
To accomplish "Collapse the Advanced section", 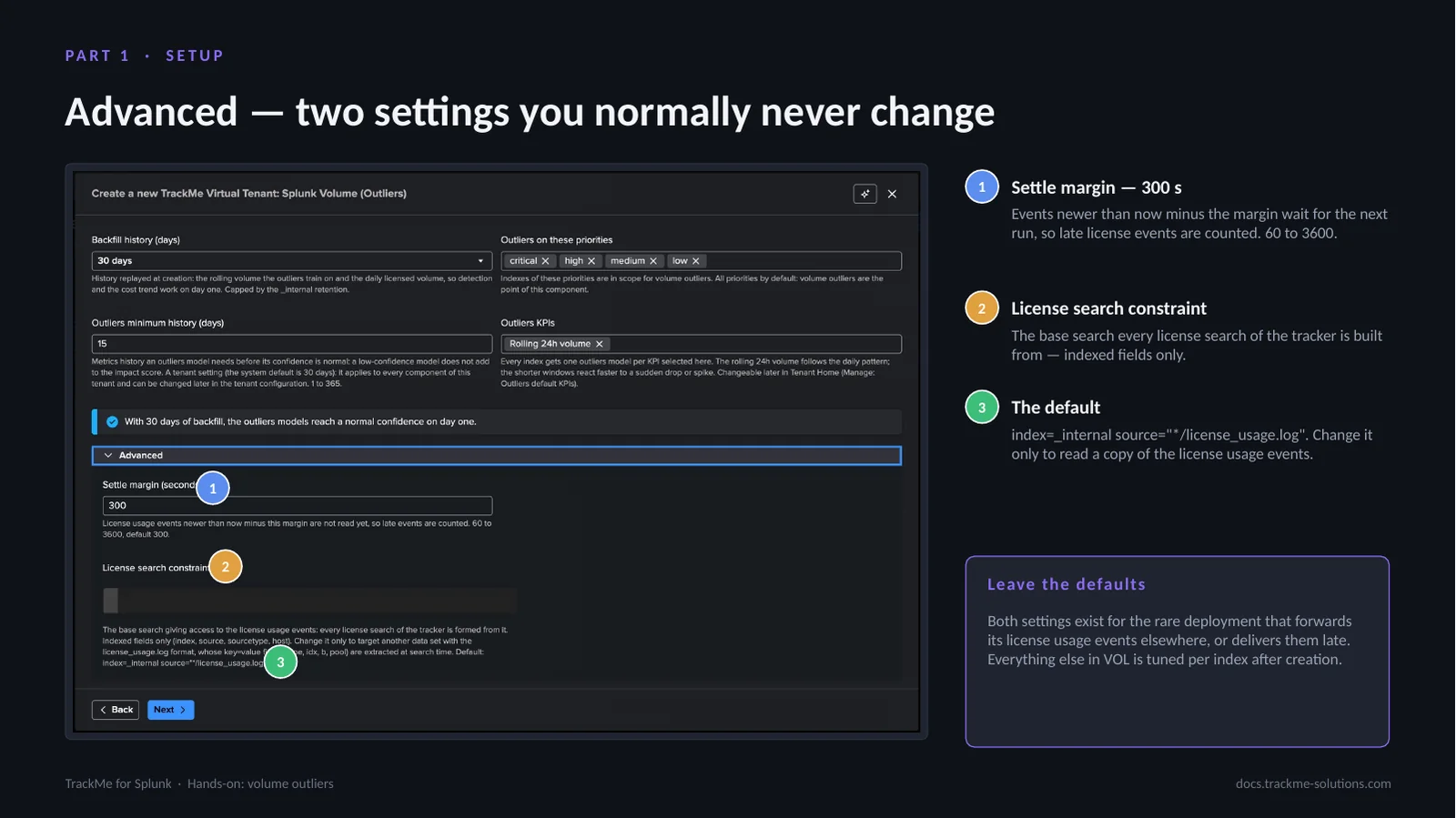I will [496, 455].
